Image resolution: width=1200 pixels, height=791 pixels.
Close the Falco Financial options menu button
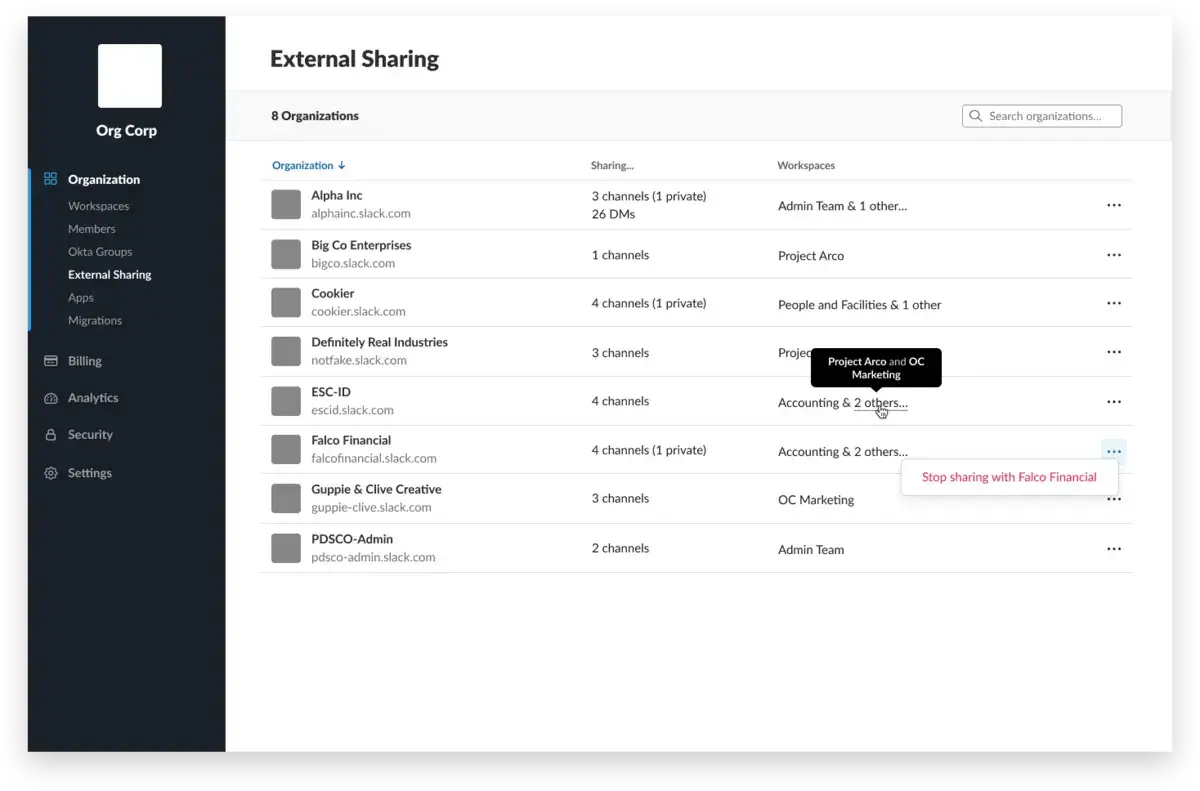[x=1114, y=451]
